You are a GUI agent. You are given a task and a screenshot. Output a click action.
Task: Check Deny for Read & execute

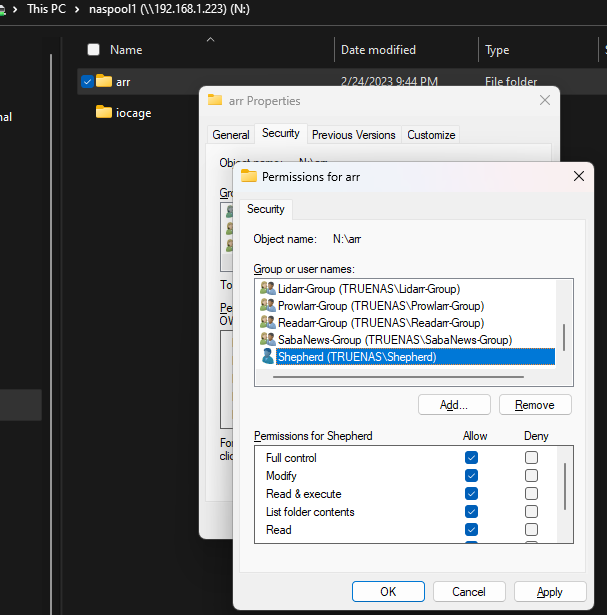tap(531, 494)
